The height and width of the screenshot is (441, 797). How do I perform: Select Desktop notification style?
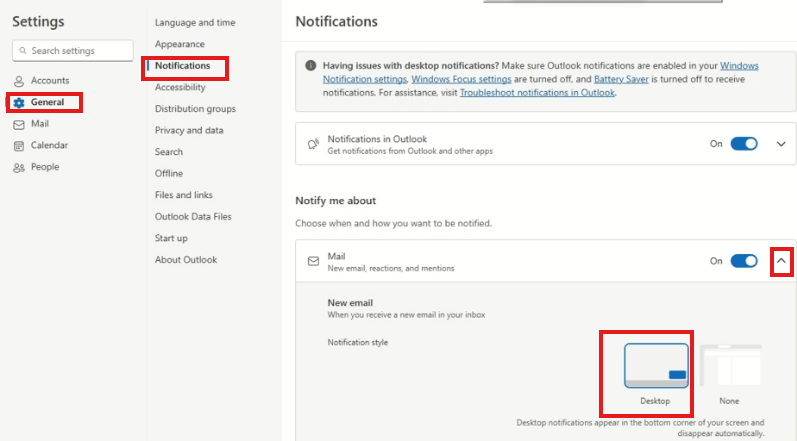click(x=656, y=366)
